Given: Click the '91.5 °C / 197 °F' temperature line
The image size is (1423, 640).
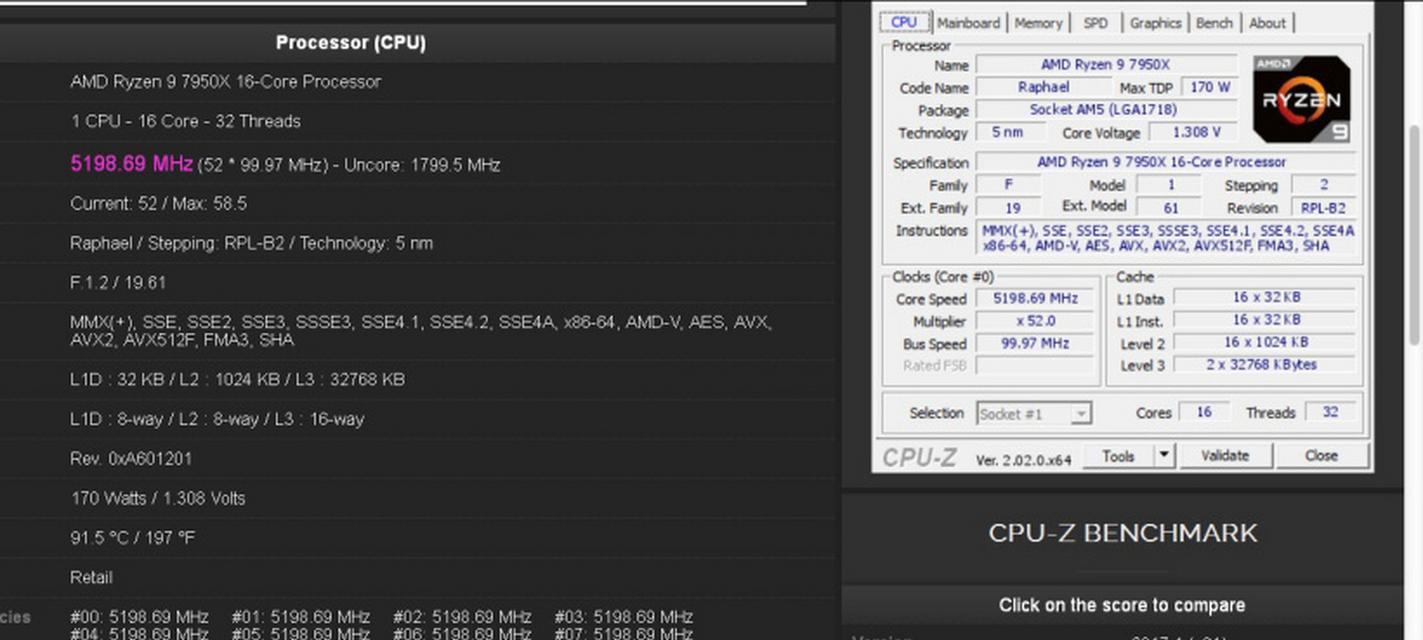Looking at the screenshot, I should point(133,538).
